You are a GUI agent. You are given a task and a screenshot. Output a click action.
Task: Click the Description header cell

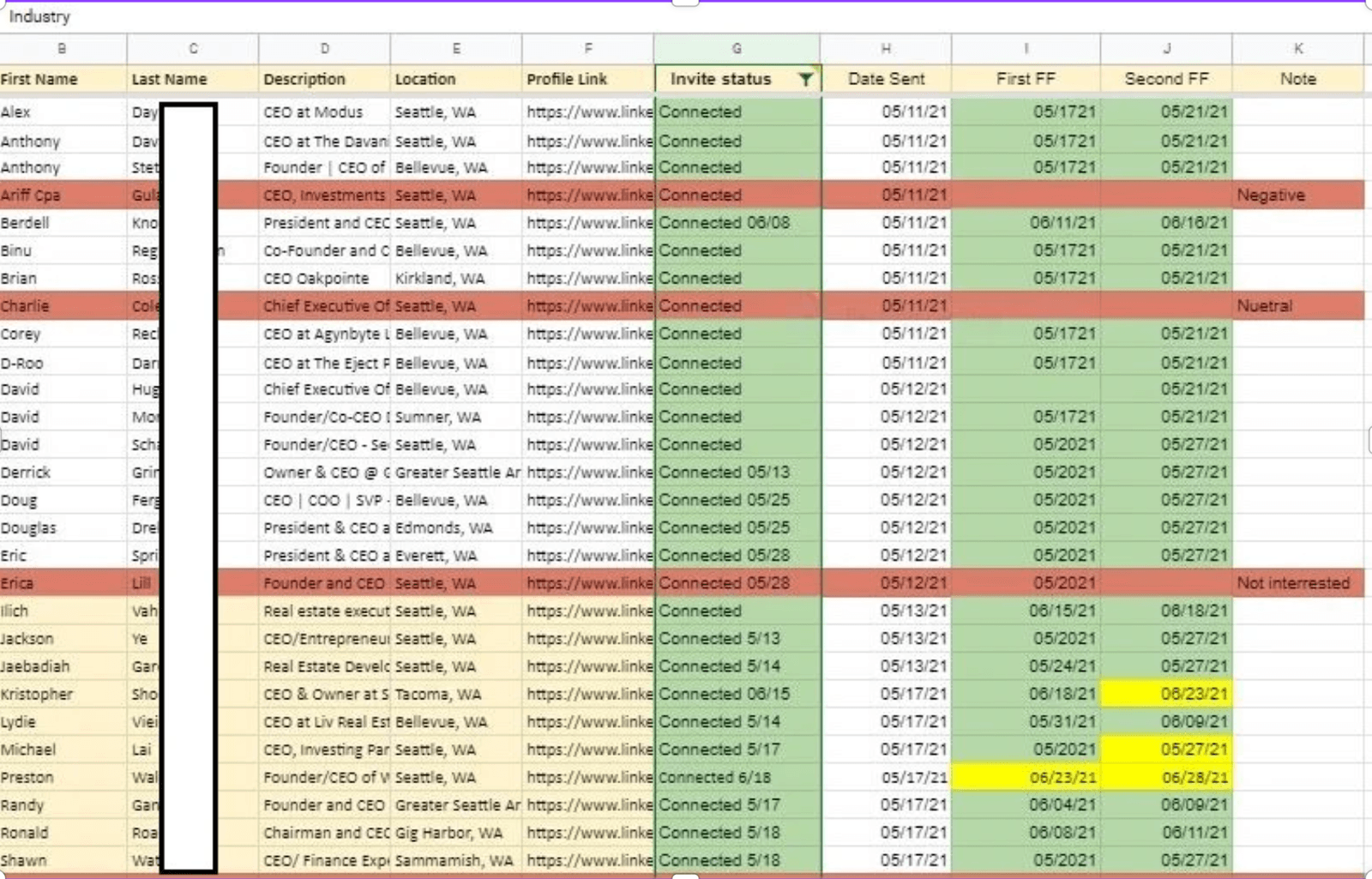(324, 79)
